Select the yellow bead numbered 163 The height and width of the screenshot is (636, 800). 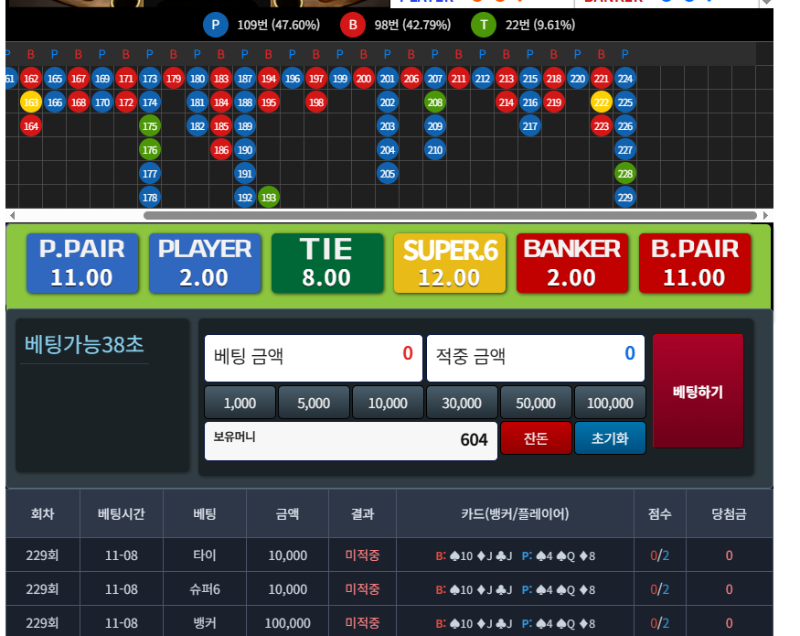coord(31,102)
